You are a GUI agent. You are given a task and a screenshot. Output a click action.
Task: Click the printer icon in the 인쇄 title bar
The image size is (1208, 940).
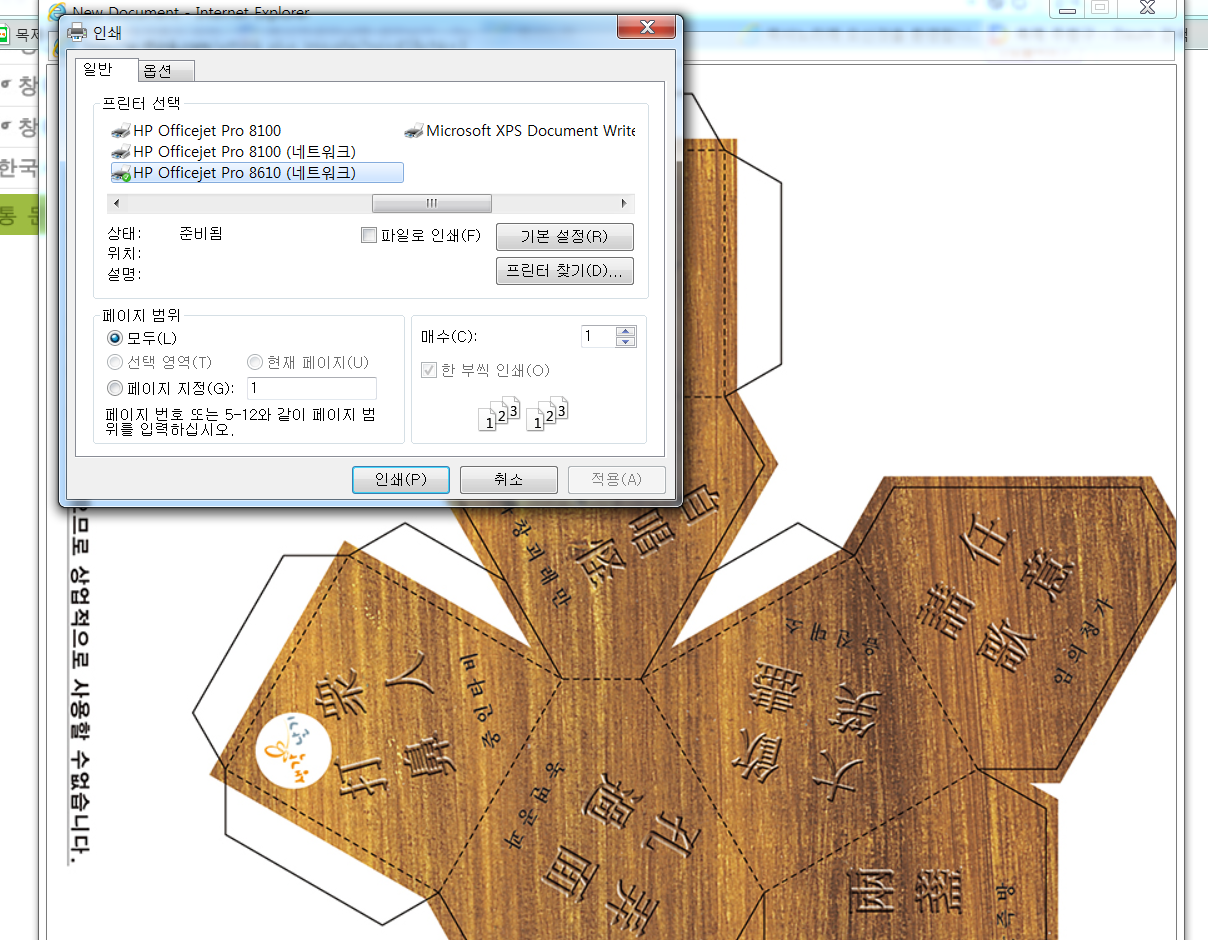pyautogui.click(x=77, y=32)
